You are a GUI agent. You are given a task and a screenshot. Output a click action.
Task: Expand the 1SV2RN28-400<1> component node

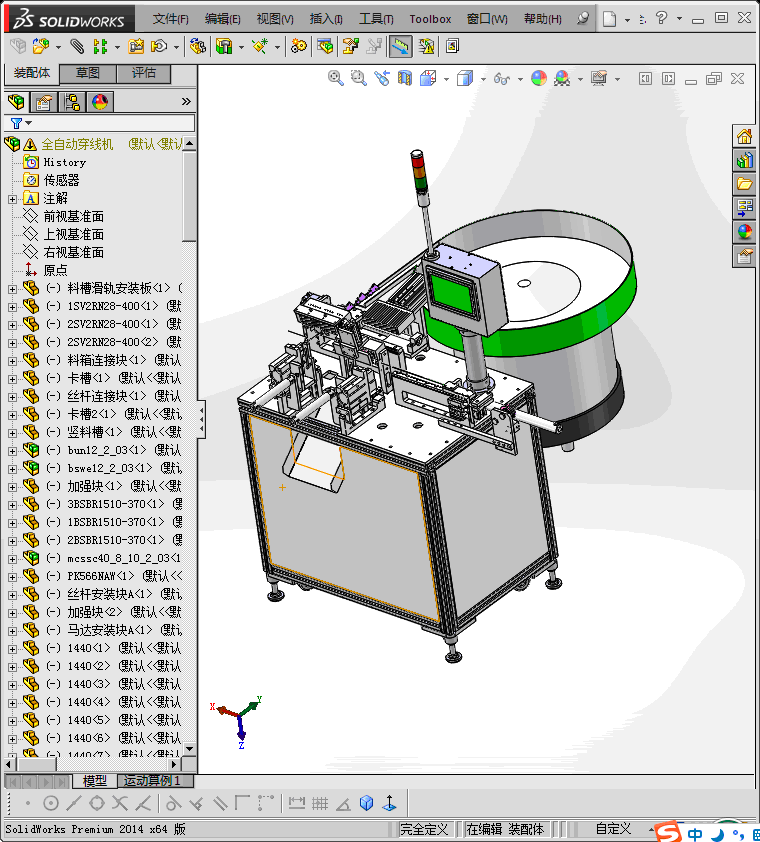(x=12, y=307)
